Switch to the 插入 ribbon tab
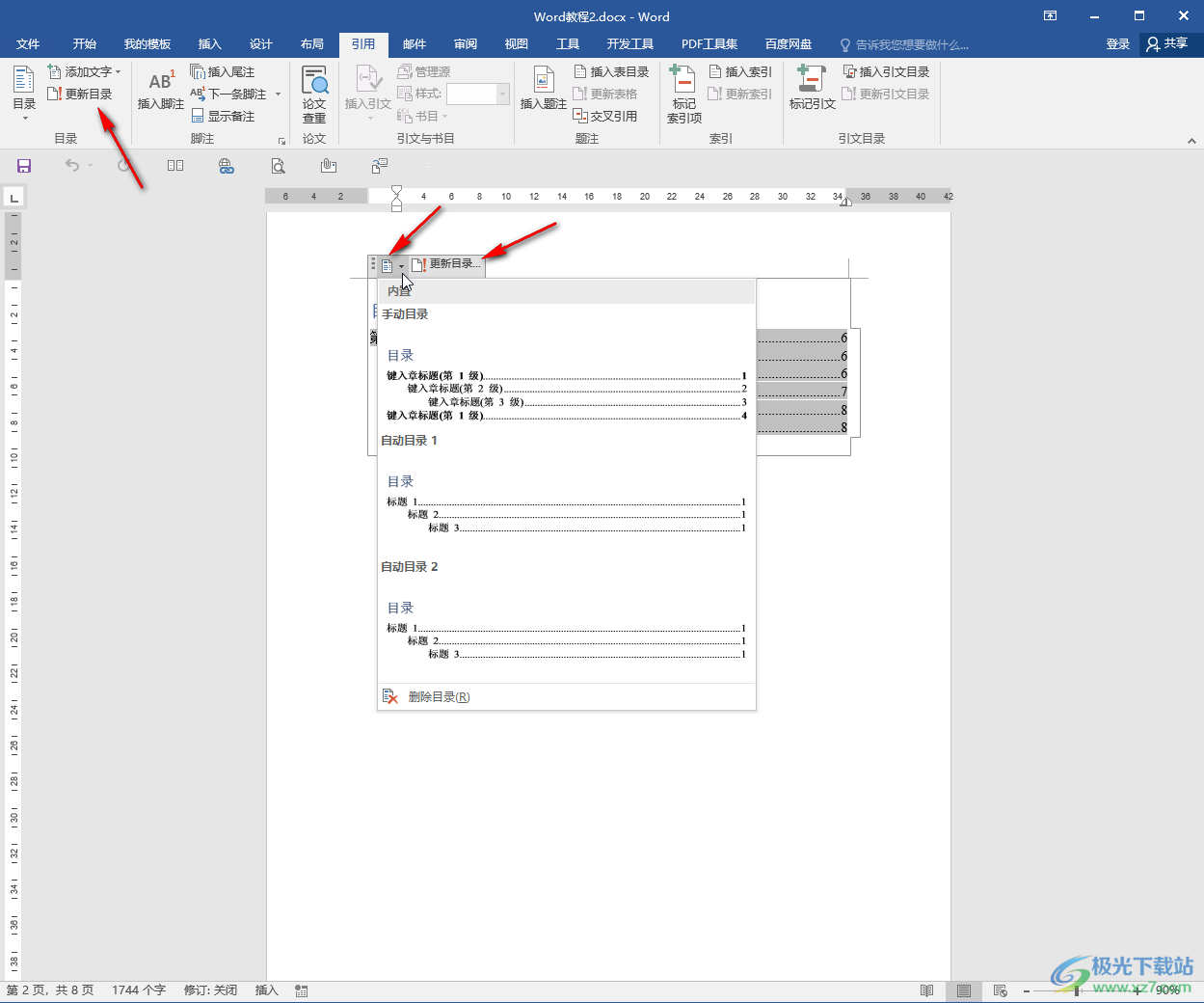1204x1003 pixels. point(209,44)
